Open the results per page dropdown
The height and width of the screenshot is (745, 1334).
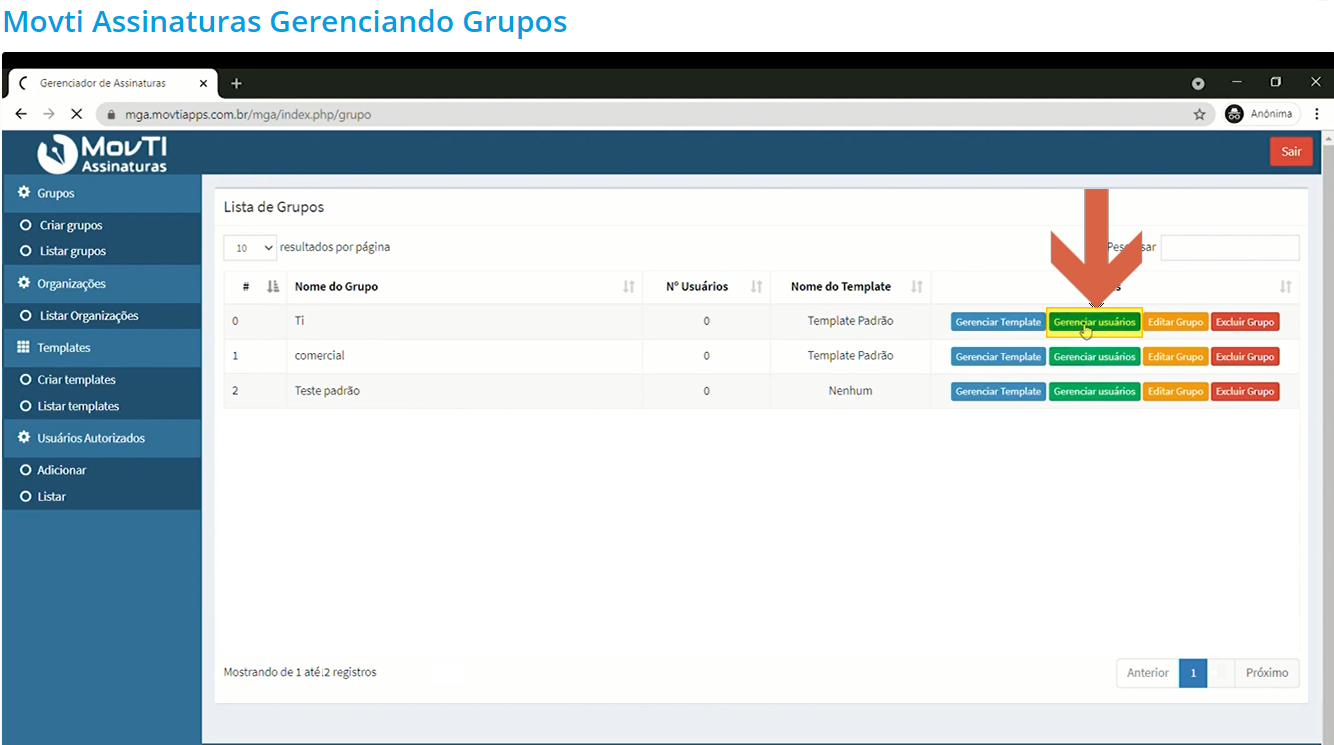coord(251,247)
